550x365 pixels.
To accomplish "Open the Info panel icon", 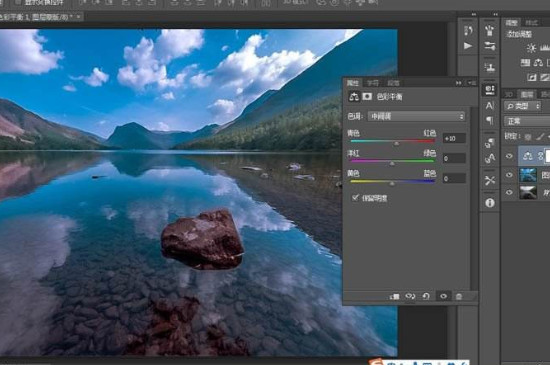I will pos(490,203).
